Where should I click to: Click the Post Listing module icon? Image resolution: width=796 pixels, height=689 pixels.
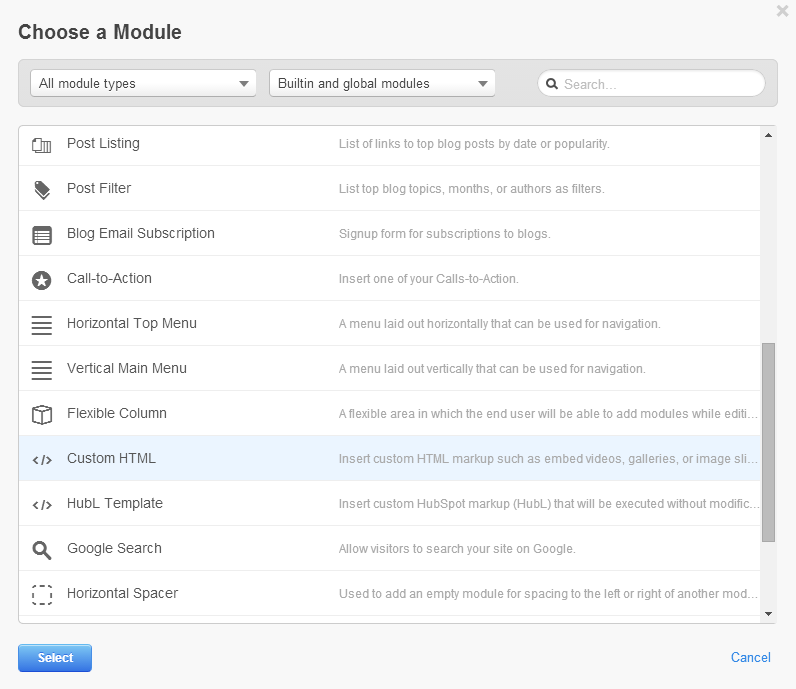[42, 146]
